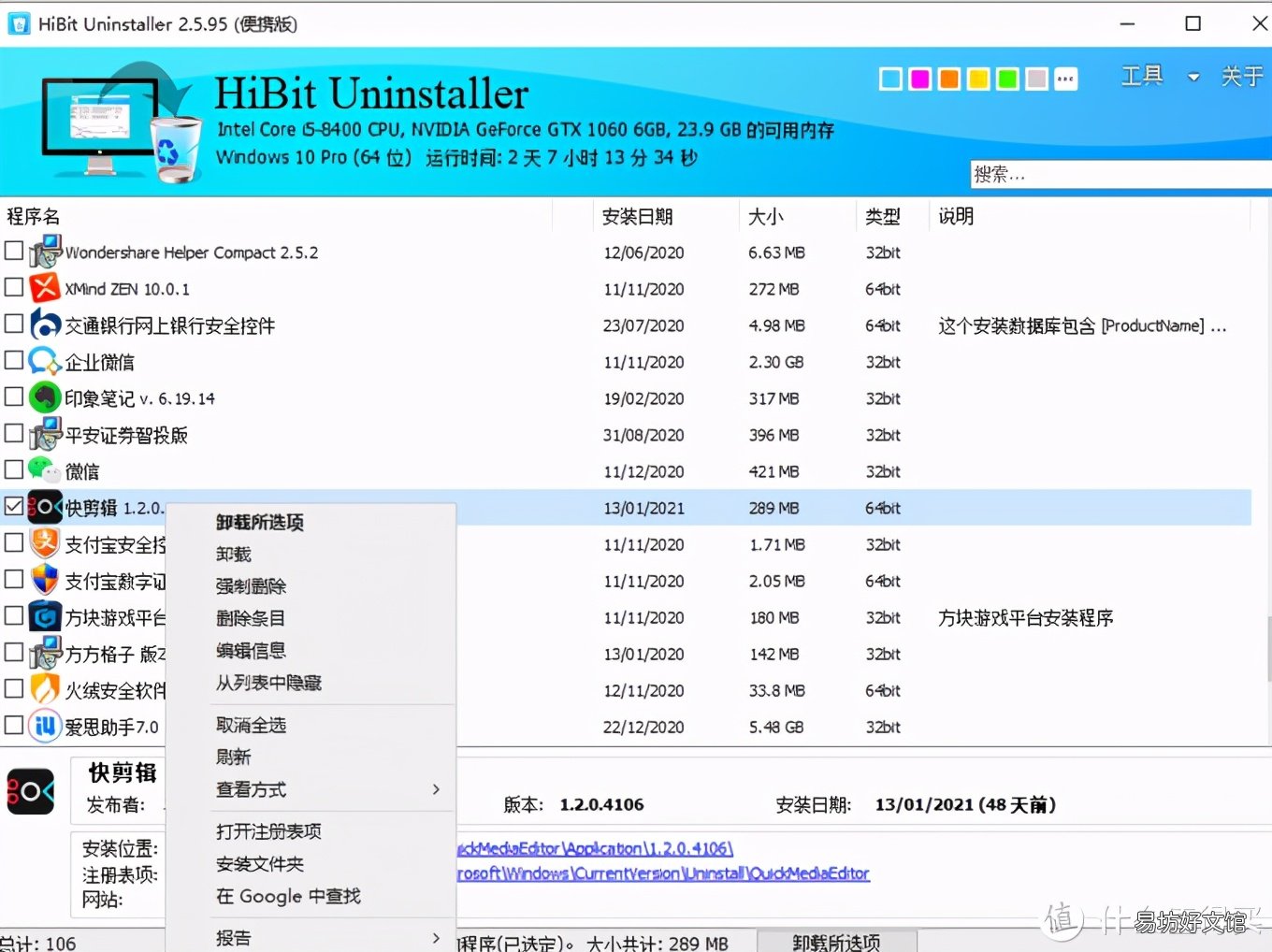The height and width of the screenshot is (952, 1272).
Task: Open the 工具 dropdown arrow
Action: 1193,78
